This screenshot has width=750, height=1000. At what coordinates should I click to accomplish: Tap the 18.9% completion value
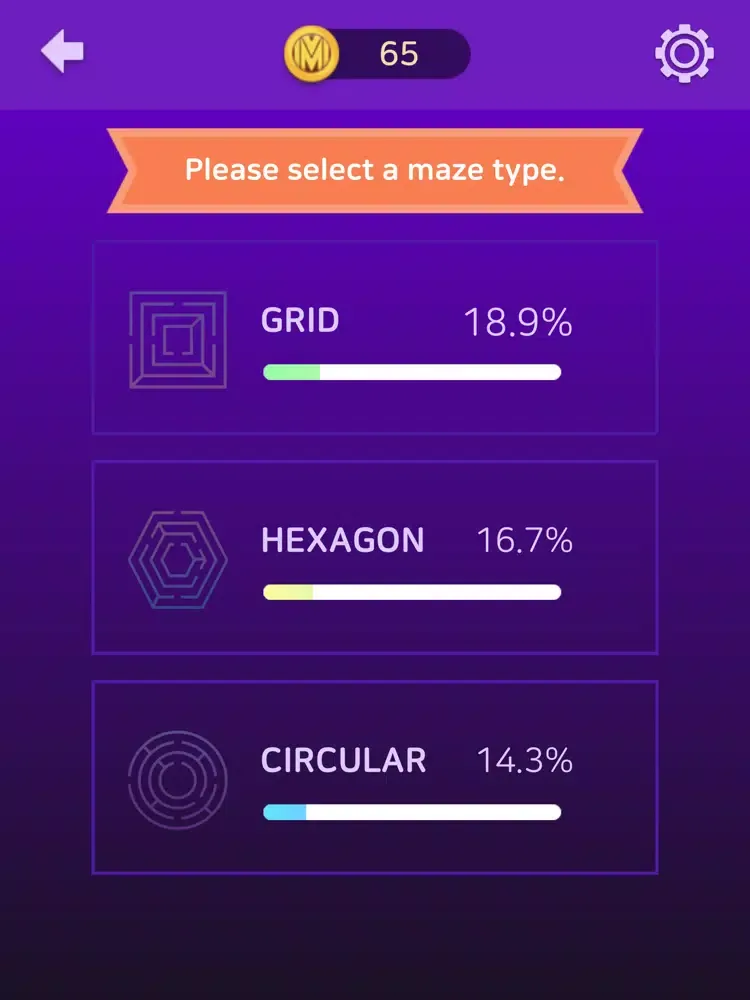click(x=517, y=323)
